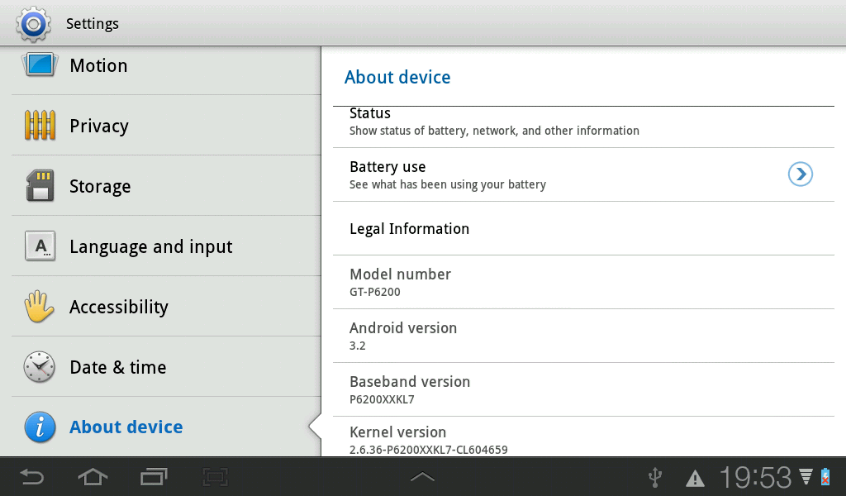Expand Battery use with arrow button
Viewport: 846px width, 496px height.
coord(800,174)
